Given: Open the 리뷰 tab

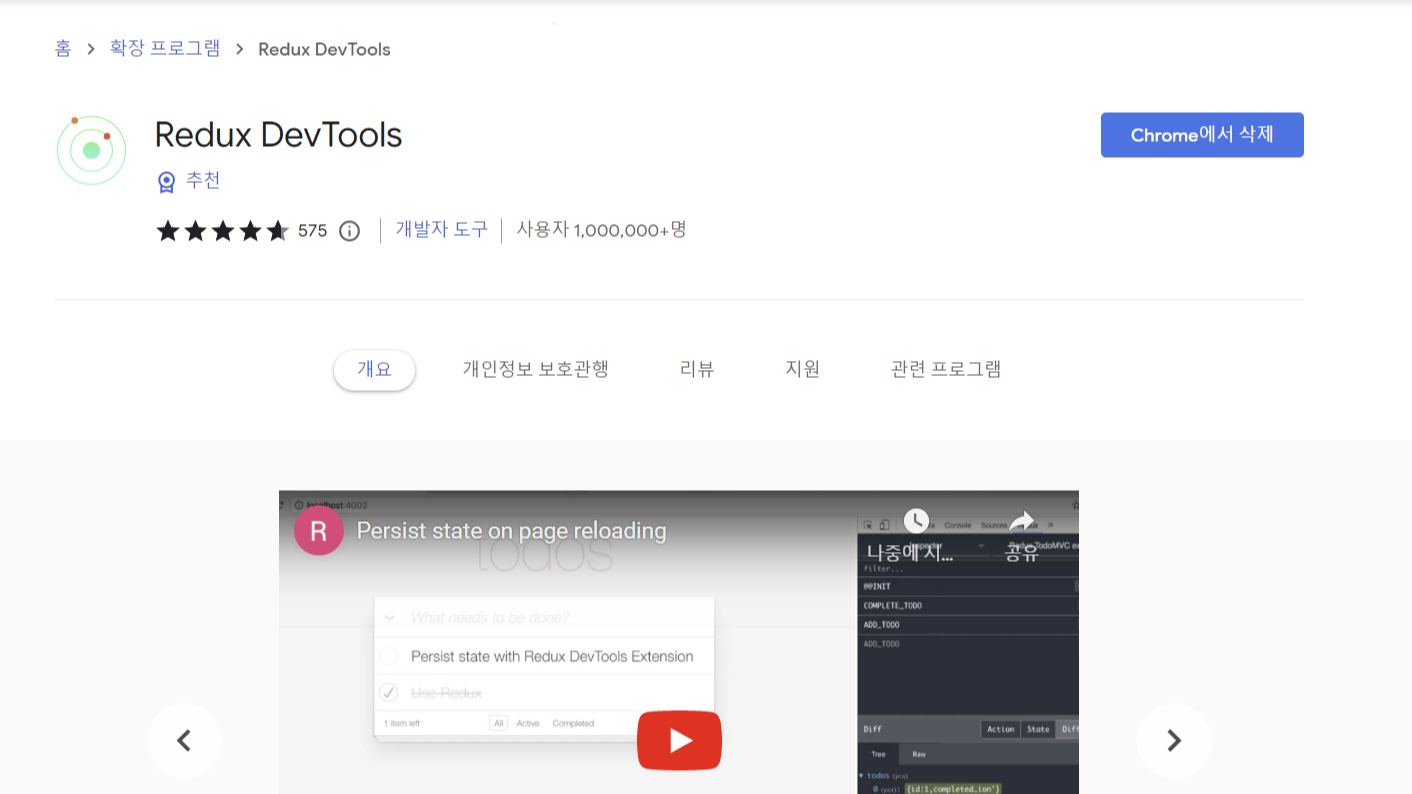Looking at the screenshot, I should pos(697,369).
